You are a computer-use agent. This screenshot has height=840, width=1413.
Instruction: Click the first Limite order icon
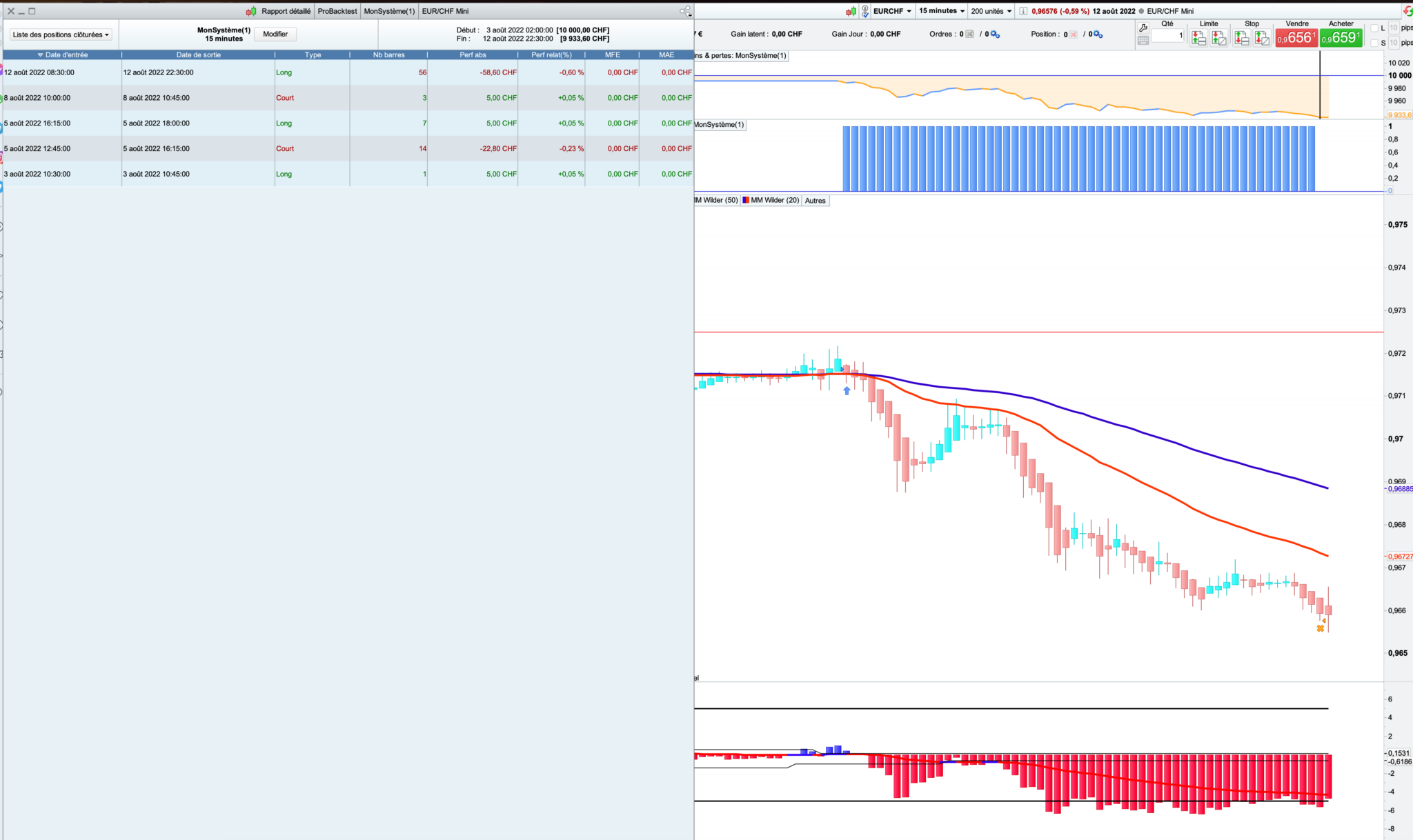tap(1198, 39)
